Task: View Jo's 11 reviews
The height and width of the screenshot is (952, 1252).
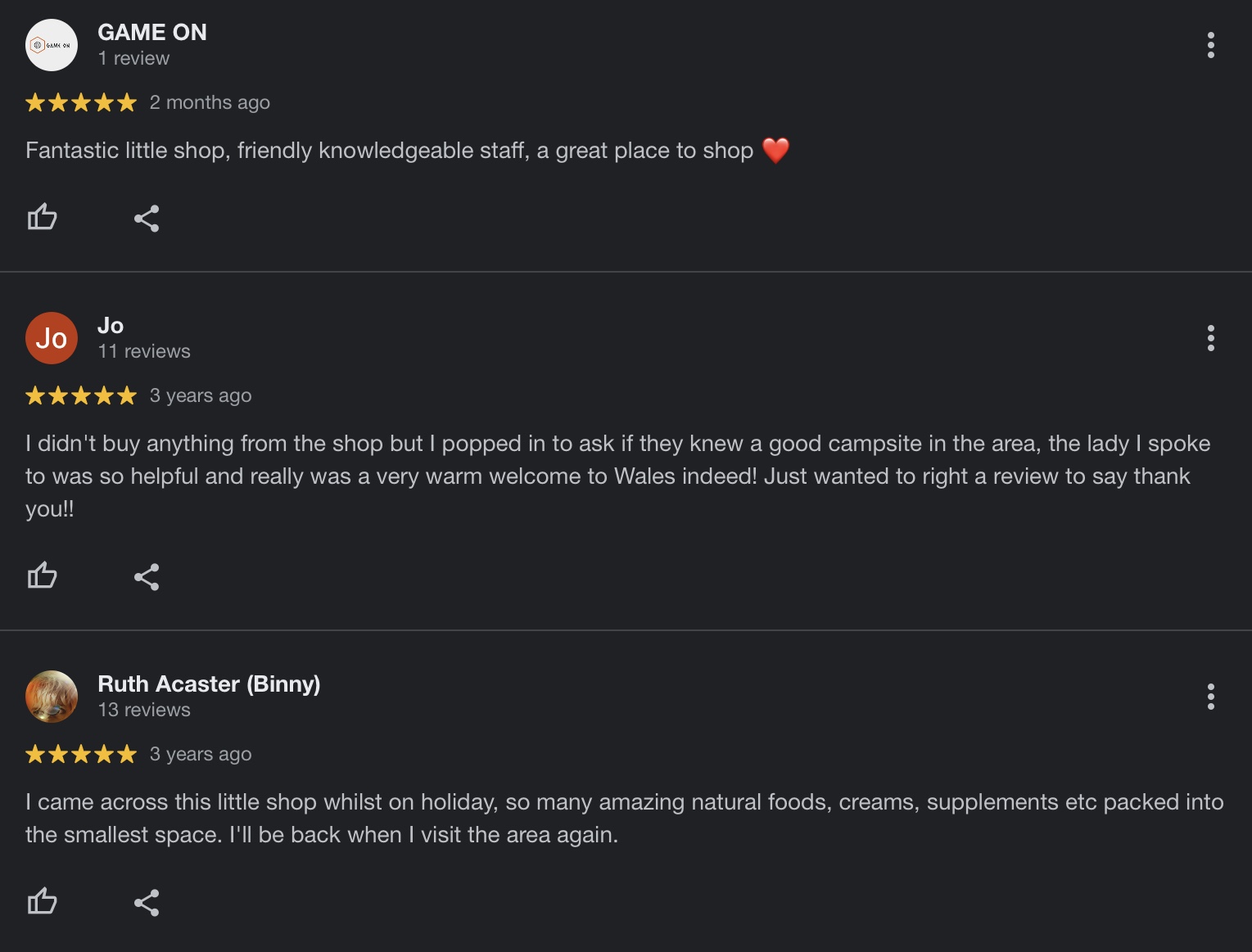Action: (144, 351)
